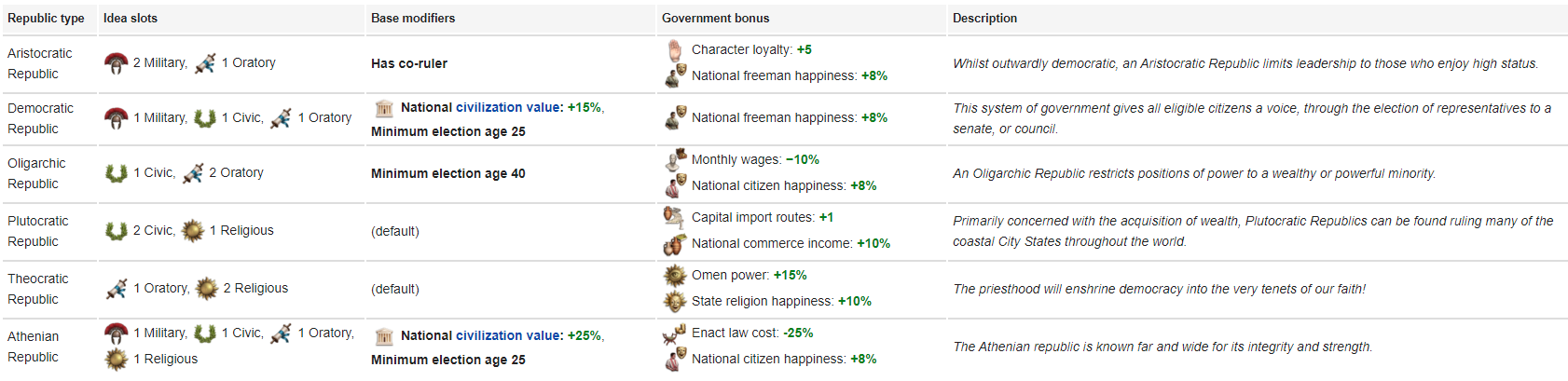Open civilization value link in Democratic Republic row
The height and width of the screenshot is (381, 1568).
point(509,108)
